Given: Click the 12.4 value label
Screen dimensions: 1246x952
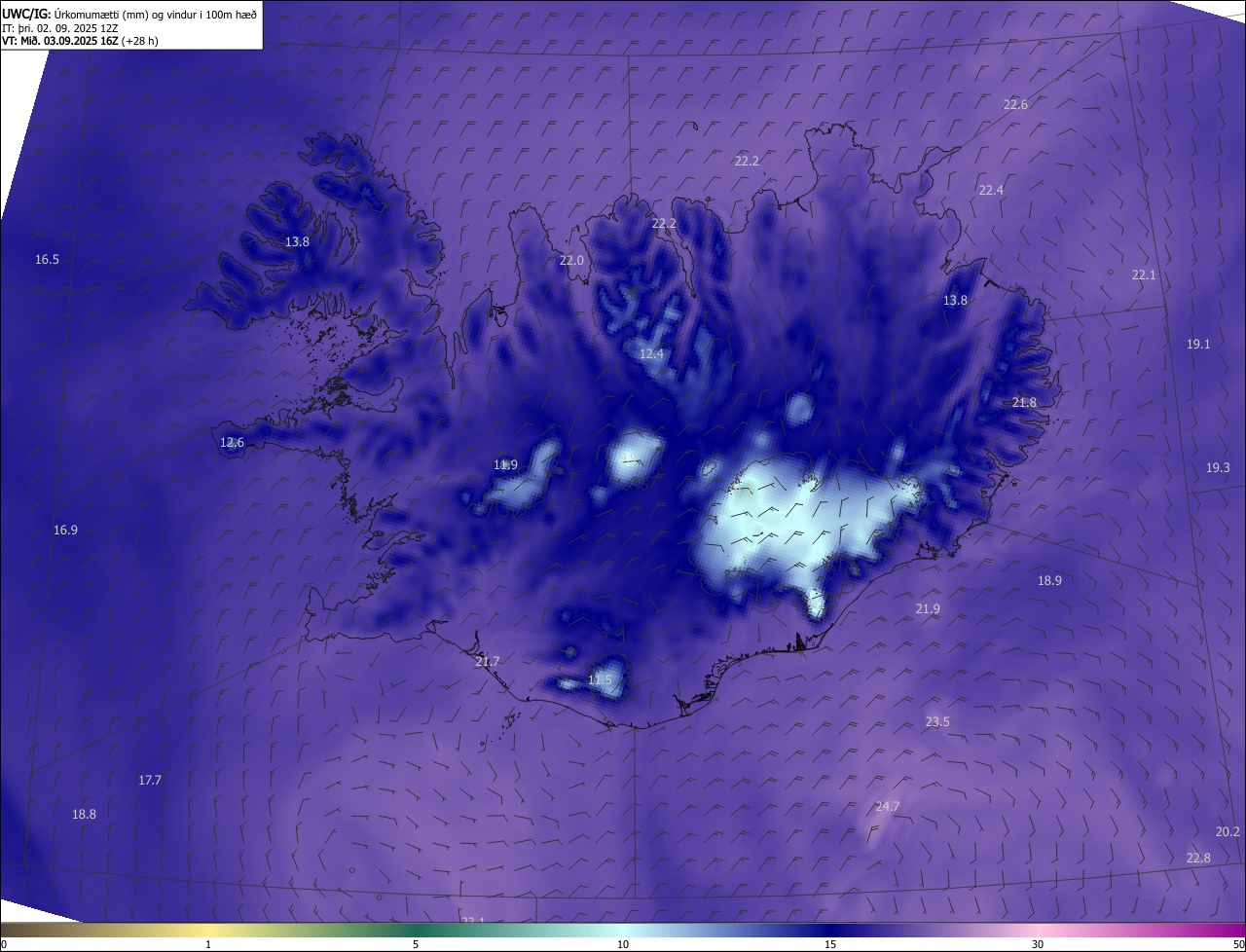Looking at the screenshot, I should (651, 353).
